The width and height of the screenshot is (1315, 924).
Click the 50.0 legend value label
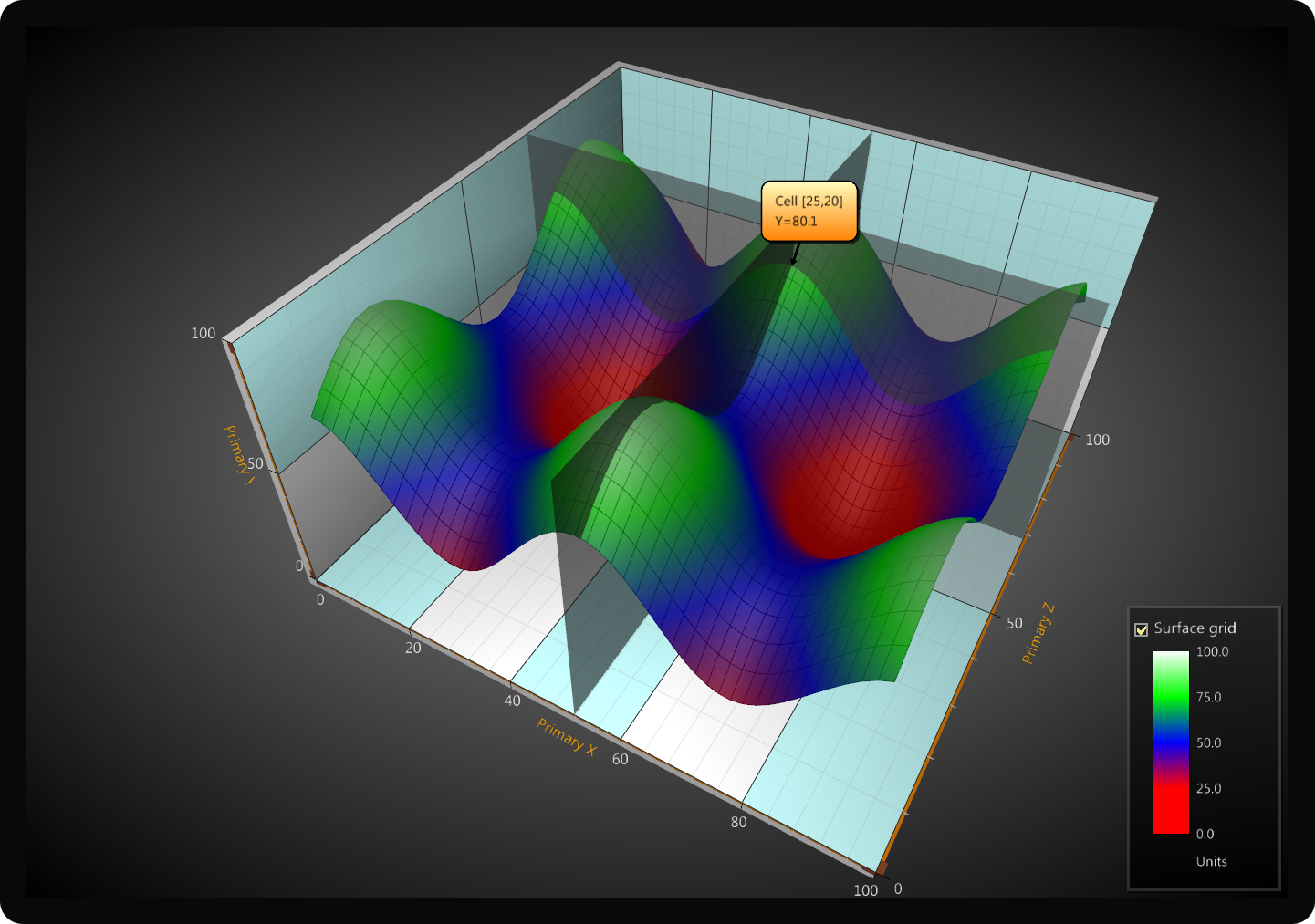(x=1208, y=743)
